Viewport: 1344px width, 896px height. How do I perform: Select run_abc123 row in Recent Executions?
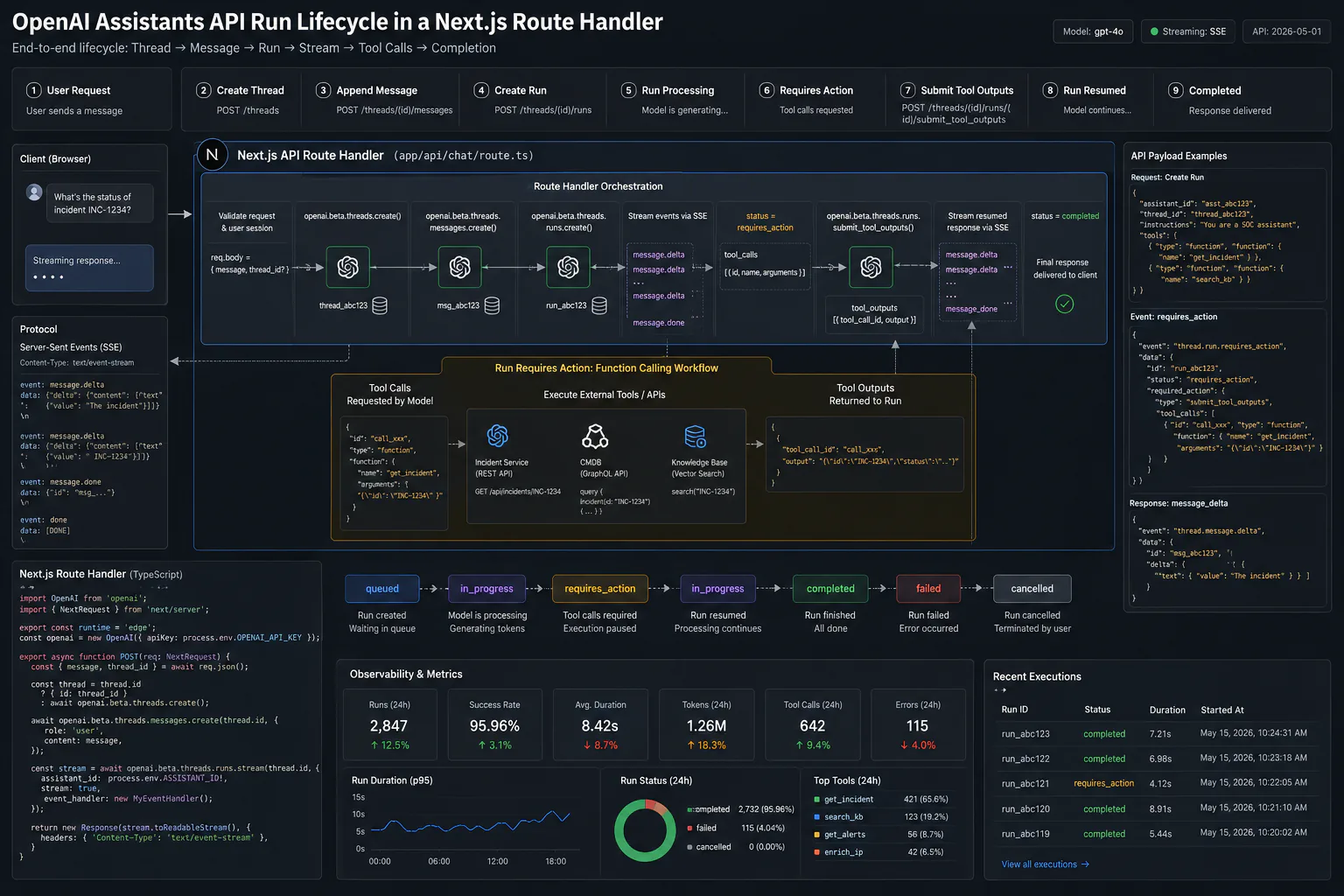pyautogui.click(x=1155, y=733)
